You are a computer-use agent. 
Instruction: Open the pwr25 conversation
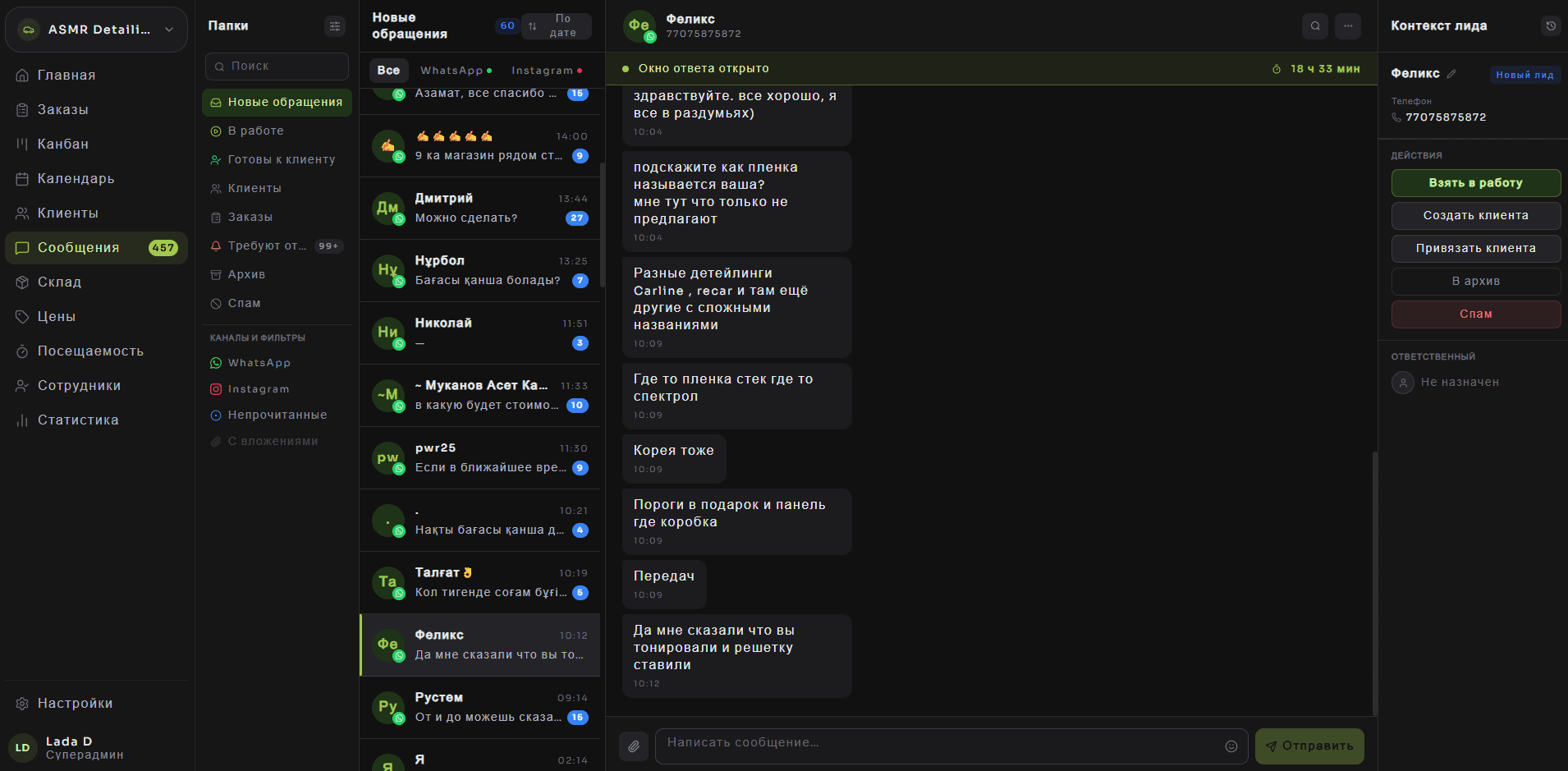[479, 458]
